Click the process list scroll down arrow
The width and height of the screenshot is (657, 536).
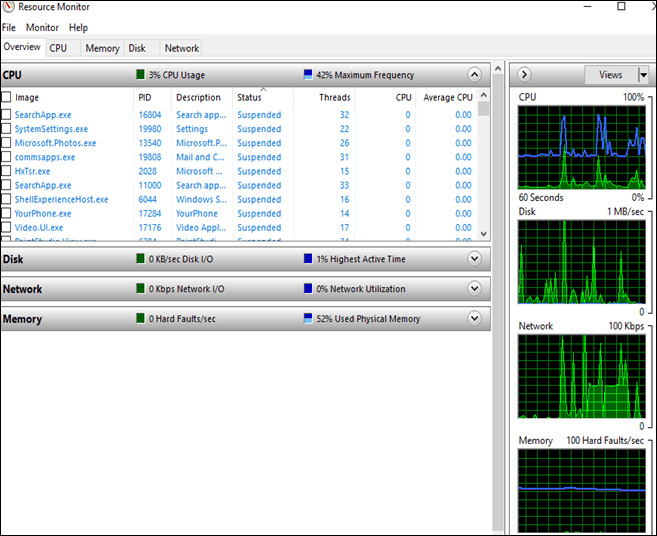click(x=484, y=234)
